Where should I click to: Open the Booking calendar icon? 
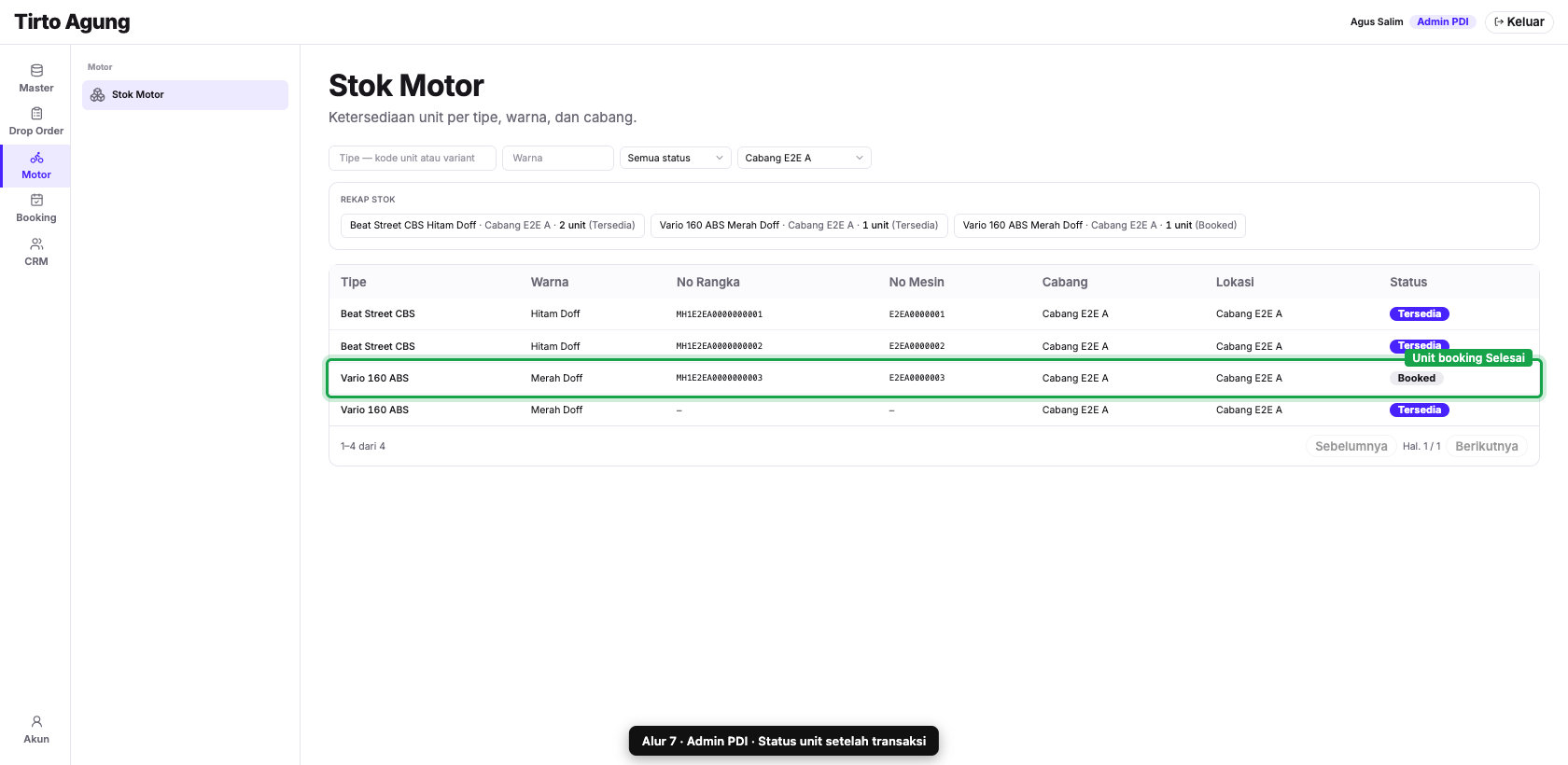tap(36, 201)
